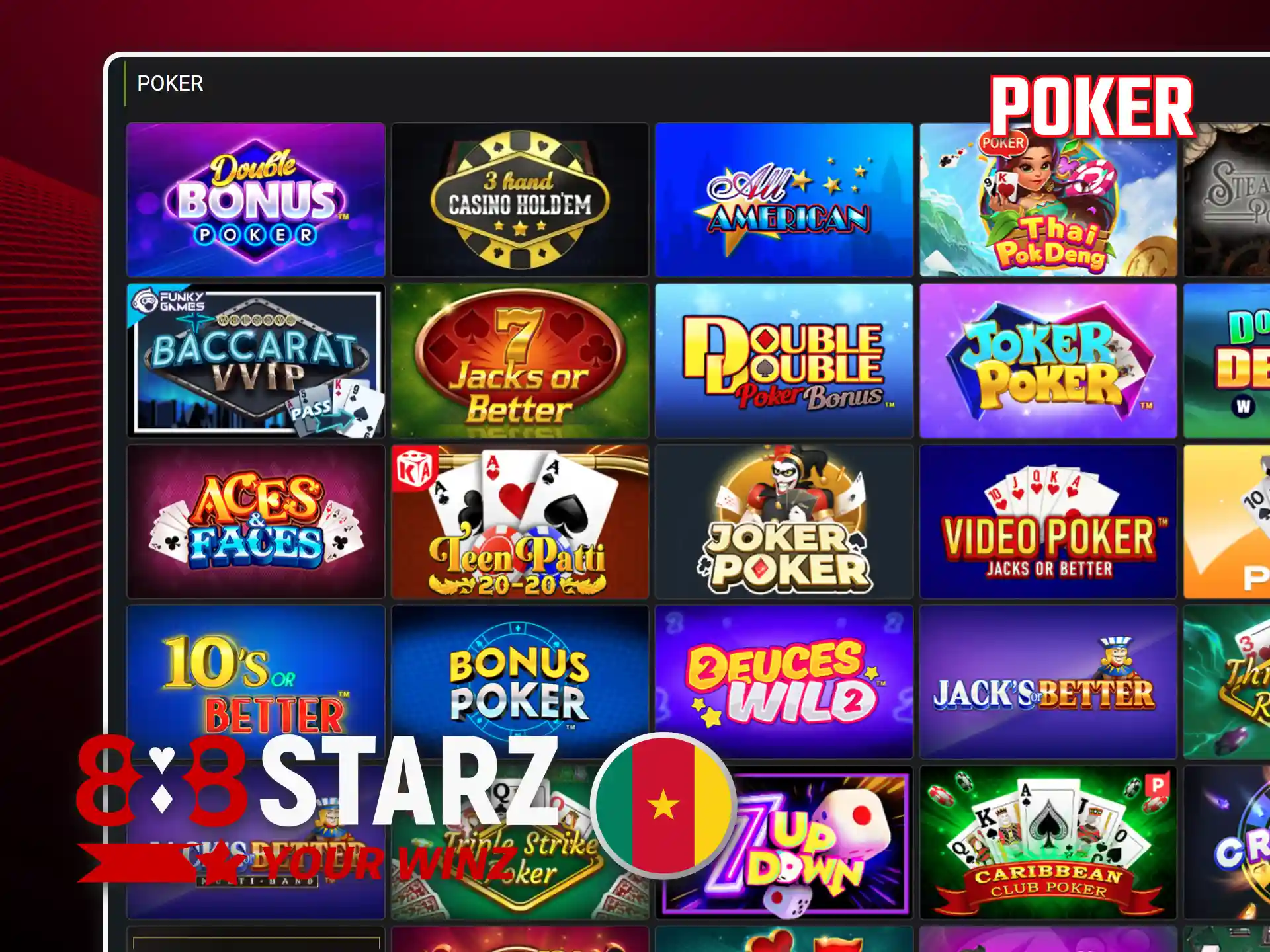The height and width of the screenshot is (952, 1270).
Task: Open the Aces & Faces game
Action: tap(255, 522)
